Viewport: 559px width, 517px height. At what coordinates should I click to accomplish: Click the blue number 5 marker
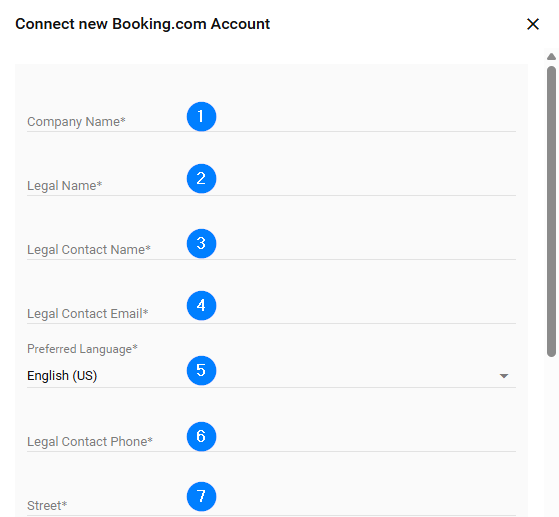(201, 370)
